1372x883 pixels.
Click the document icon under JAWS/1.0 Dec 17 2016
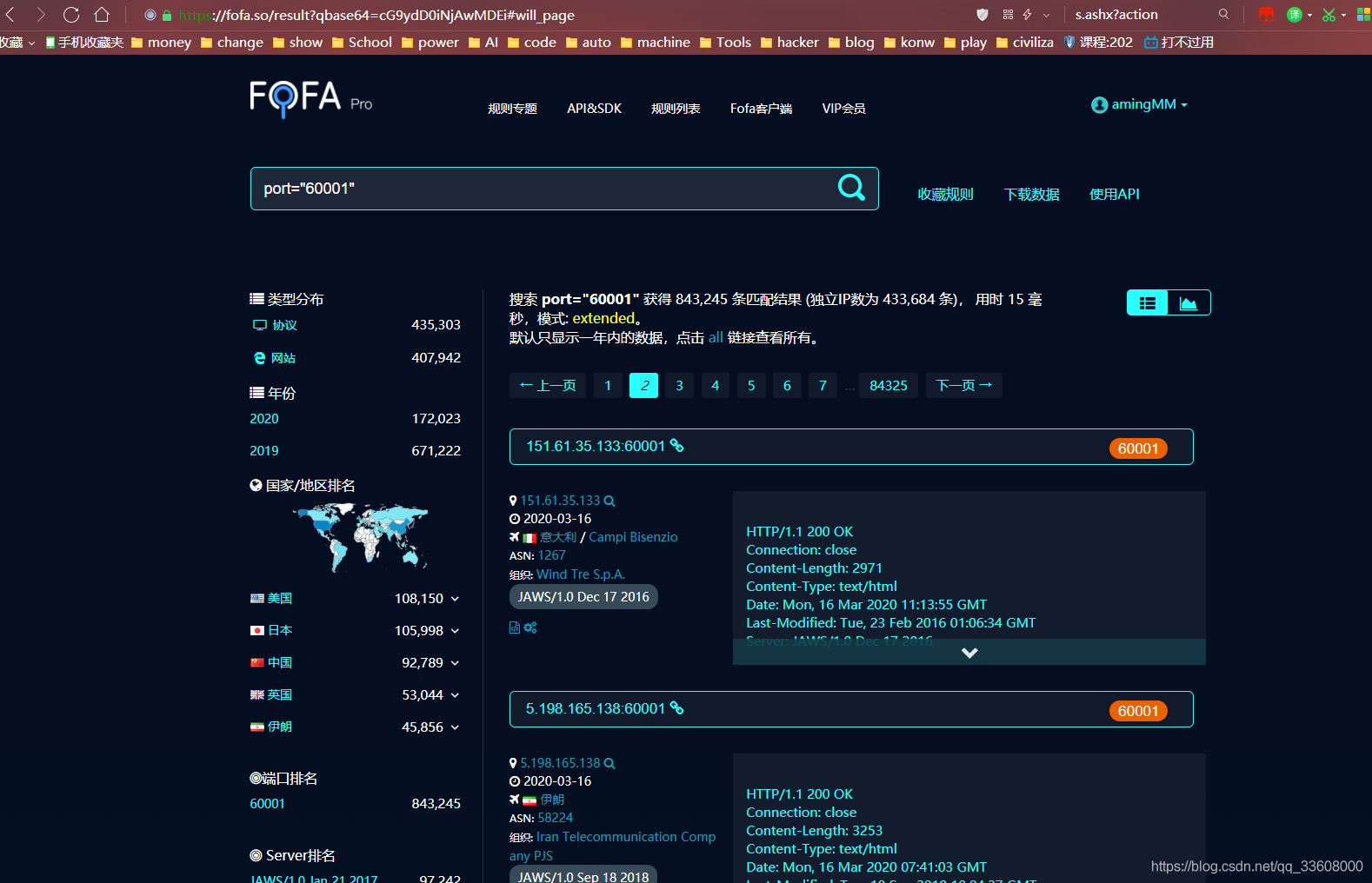coord(515,627)
